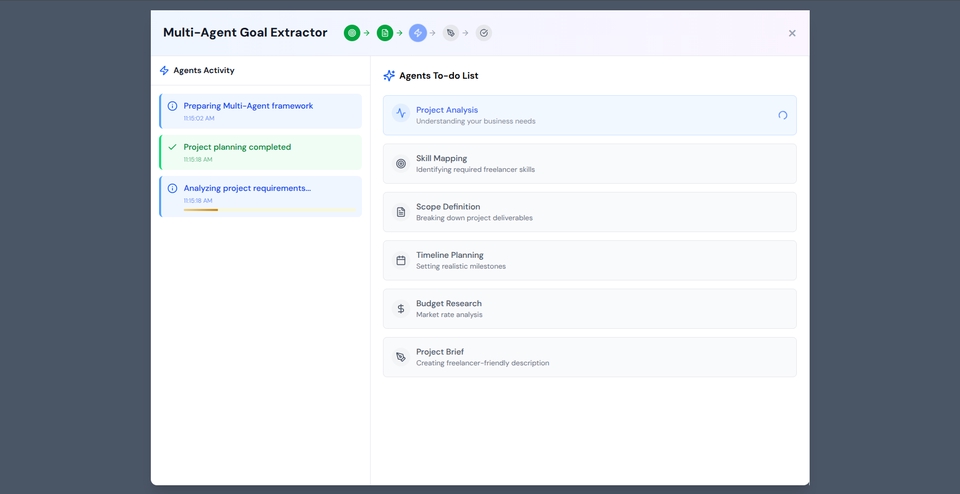Click the gray pen step icon in header
This screenshot has width=960, height=494.
pyautogui.click(x=451, y=33)
